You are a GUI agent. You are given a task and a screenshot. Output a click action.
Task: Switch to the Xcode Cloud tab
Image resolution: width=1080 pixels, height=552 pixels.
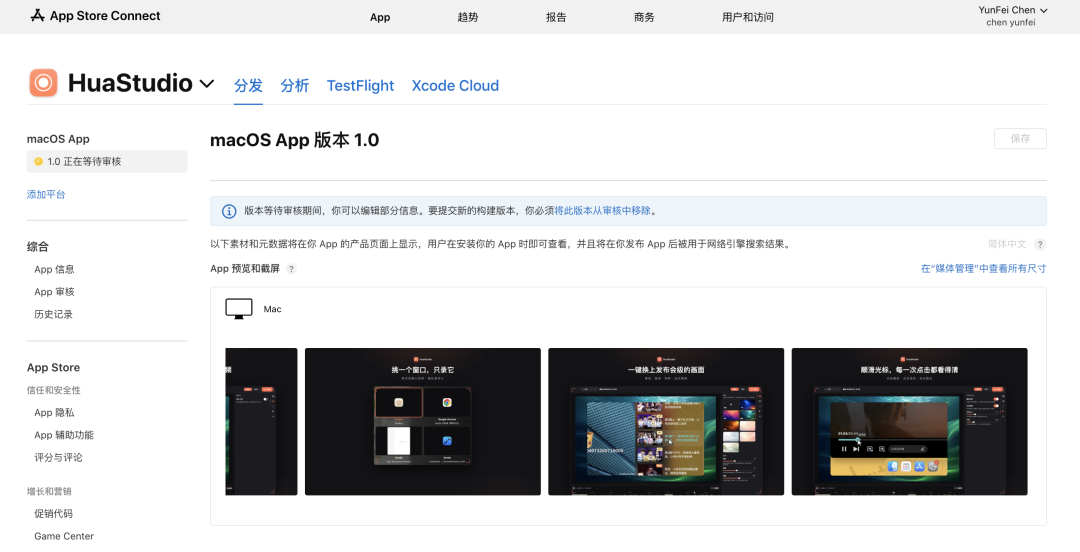pyautogui.click(x=455, y=85)
